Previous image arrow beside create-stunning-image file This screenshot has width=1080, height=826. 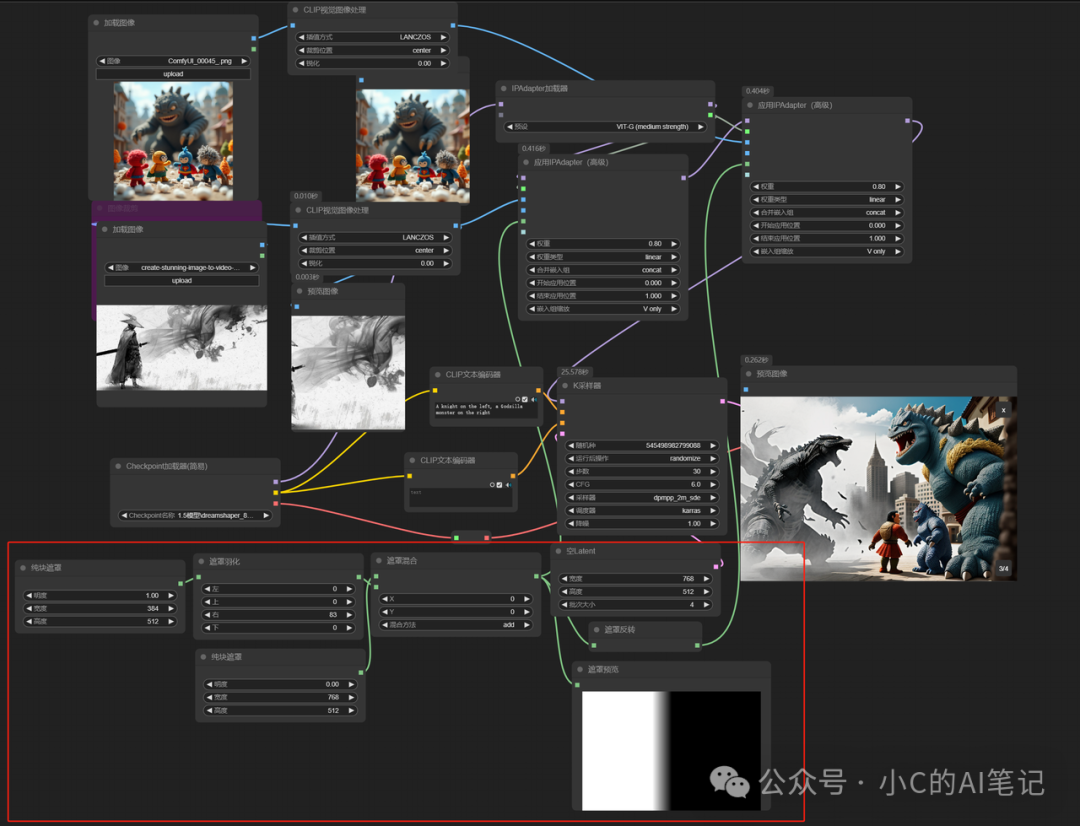click(111, 267)
